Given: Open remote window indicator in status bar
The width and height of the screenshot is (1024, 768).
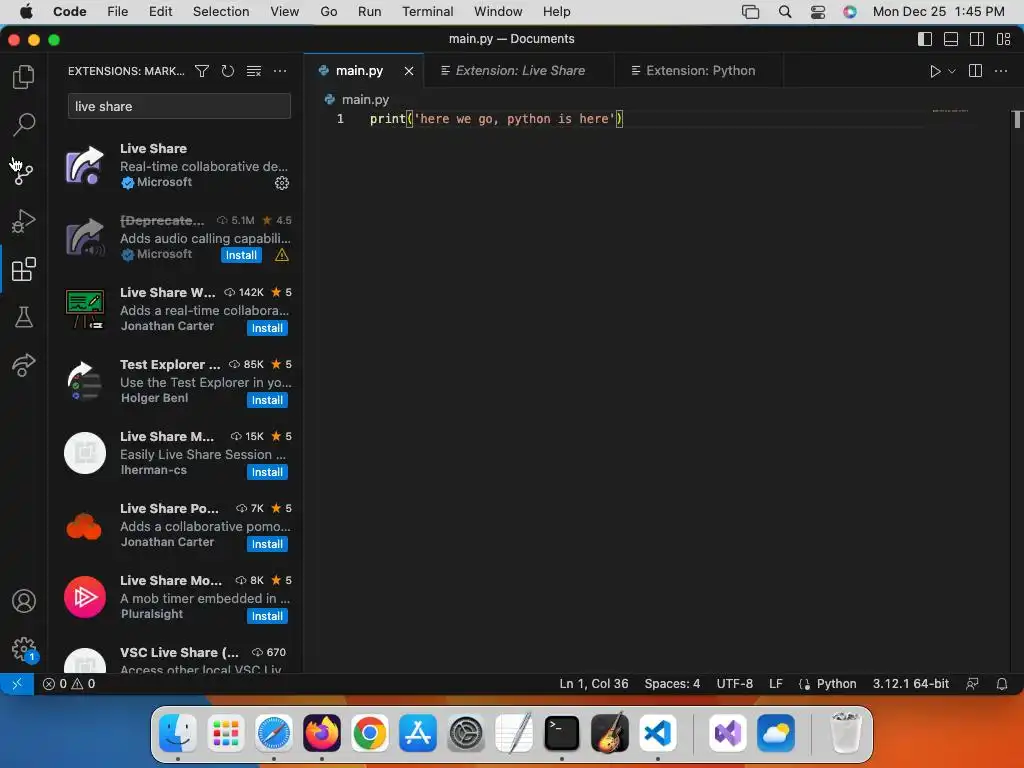Looking at the screenshot, I should pyautogui.click(x=17, y=684).
